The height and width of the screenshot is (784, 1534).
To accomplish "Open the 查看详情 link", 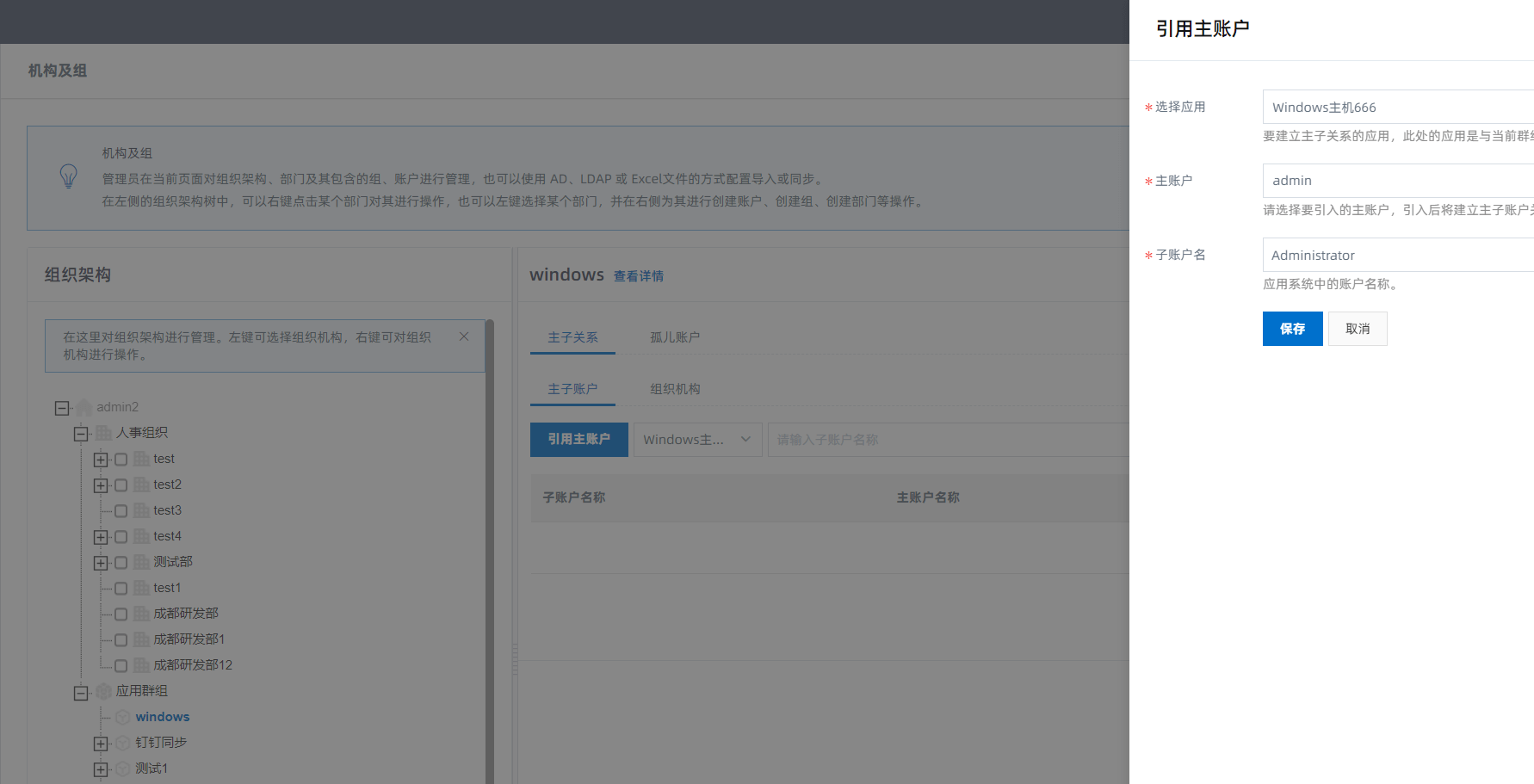I will (638, 276).
